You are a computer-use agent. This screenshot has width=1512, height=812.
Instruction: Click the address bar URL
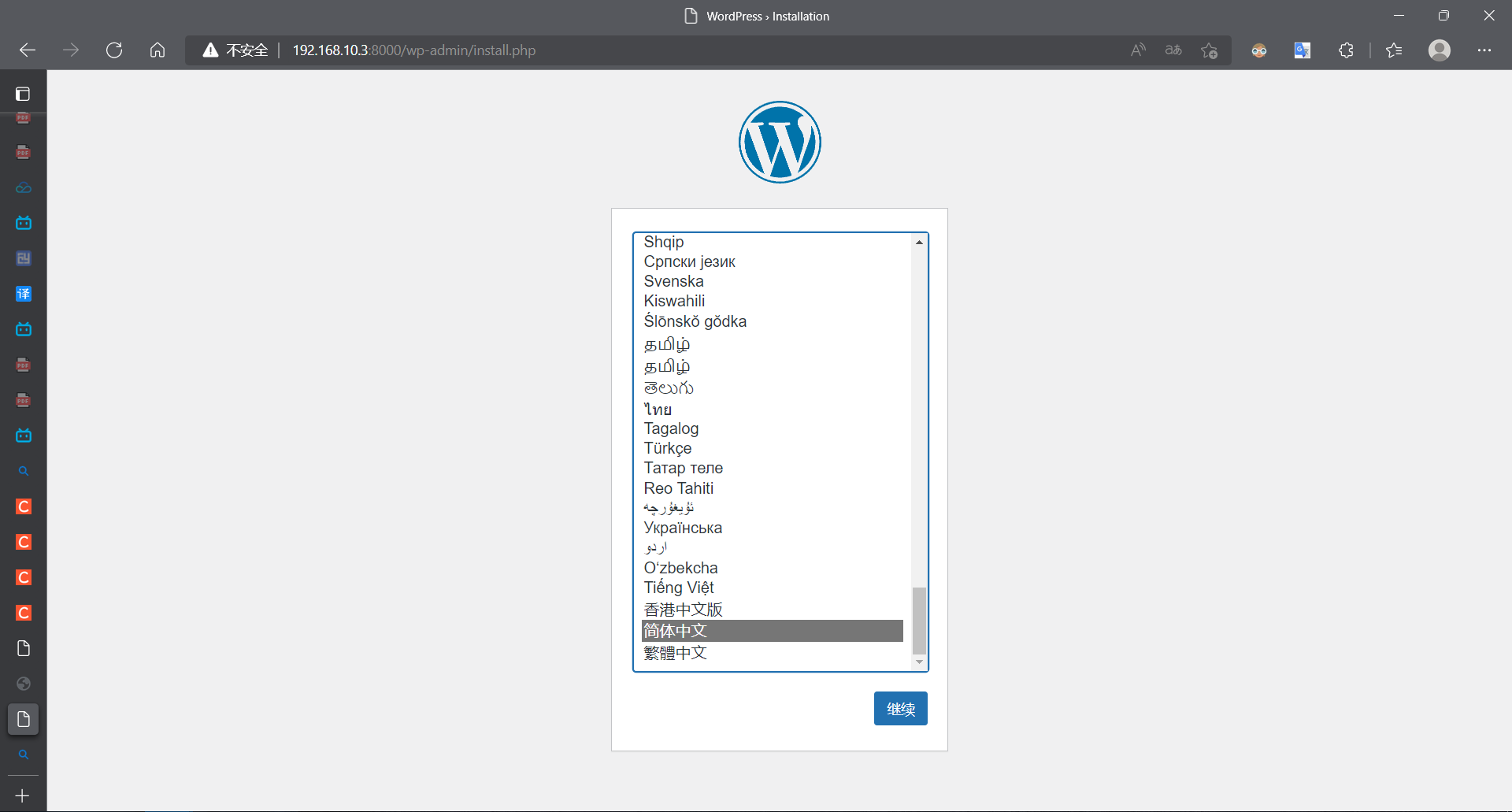pos(414,50)
